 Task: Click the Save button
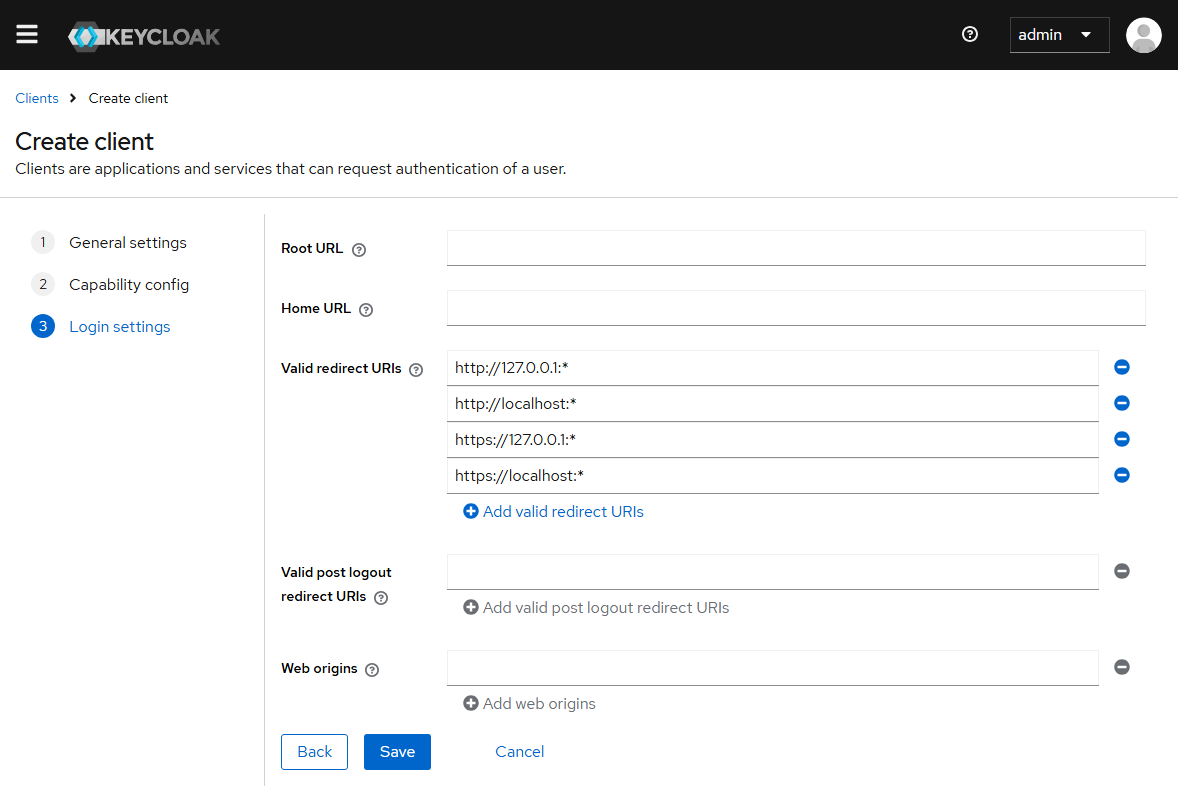(397, 752)
